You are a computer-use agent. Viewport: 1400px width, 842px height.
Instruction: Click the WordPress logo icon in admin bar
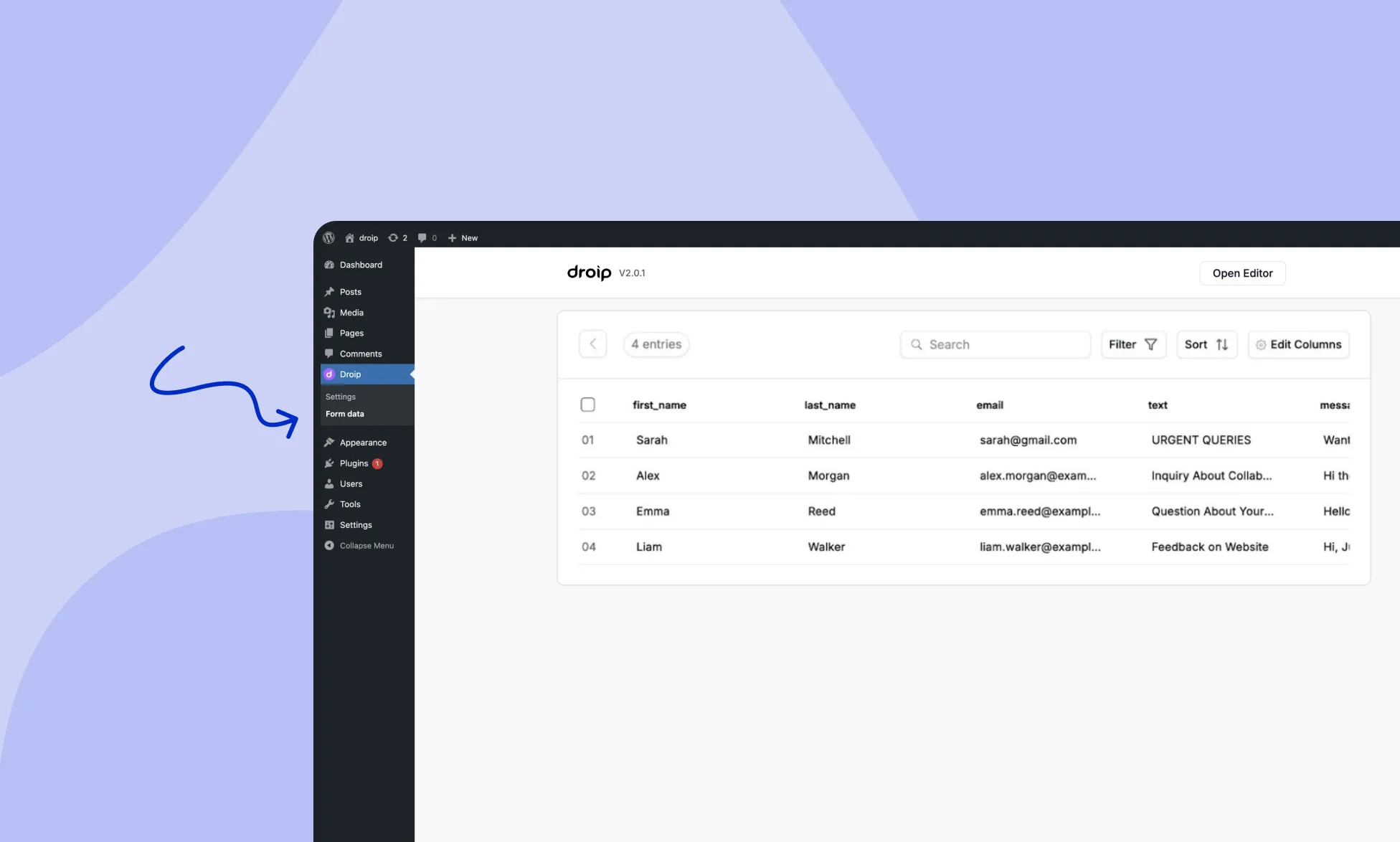328,237
